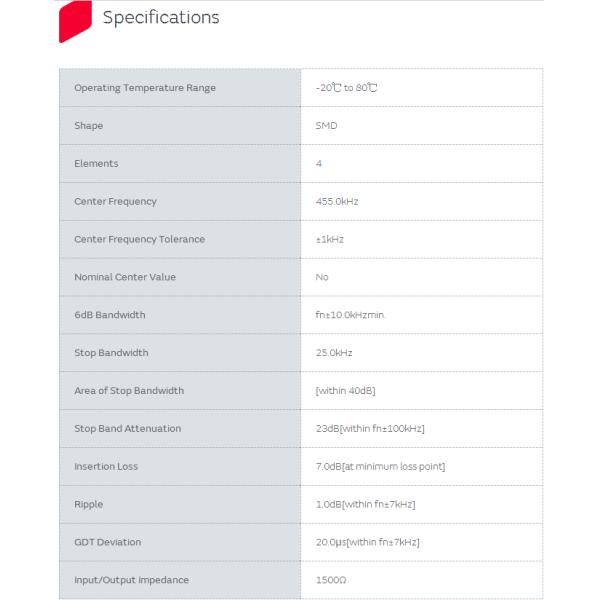Screen dimensions: 600x600
Task: Select the 1500Ω impedance value
Action: 331,580
